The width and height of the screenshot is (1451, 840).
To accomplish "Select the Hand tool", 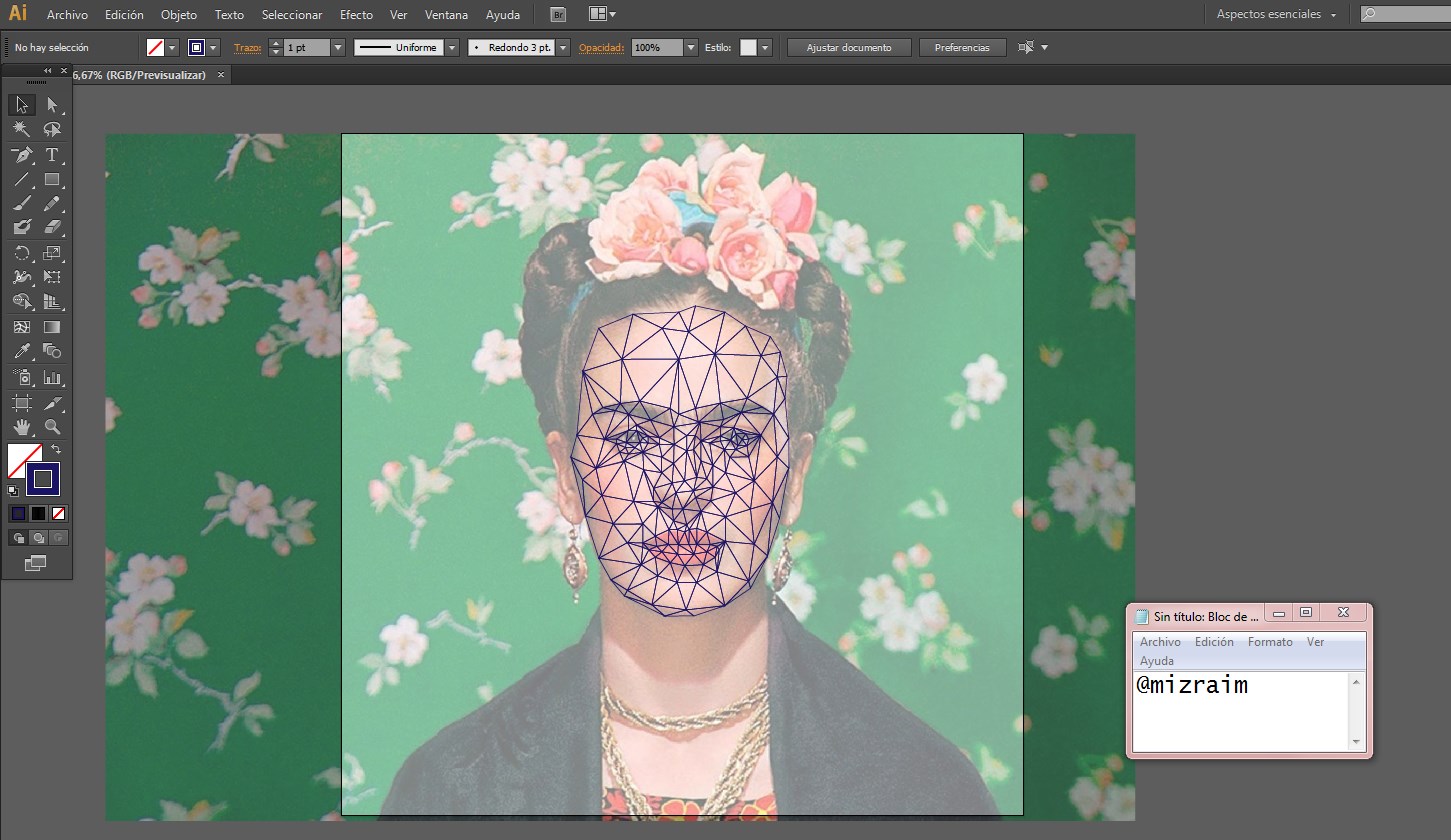I will [x=22, y=427].
